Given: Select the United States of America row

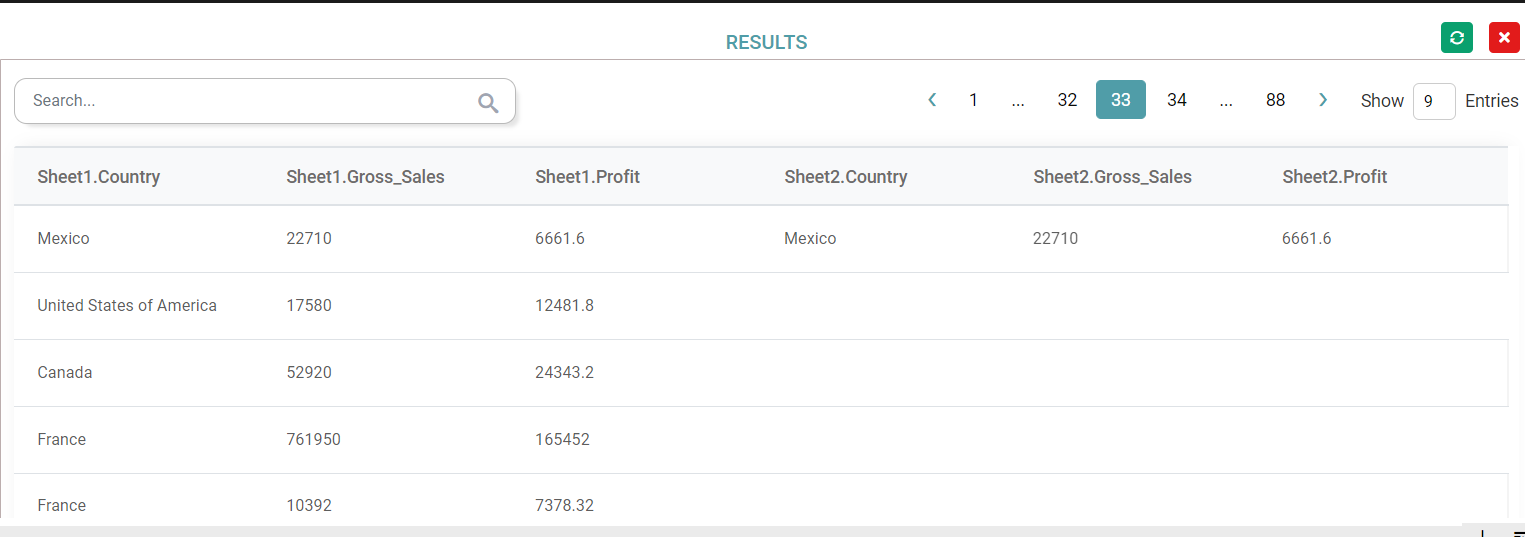Looking at the screenshot, I should point(127,306).
